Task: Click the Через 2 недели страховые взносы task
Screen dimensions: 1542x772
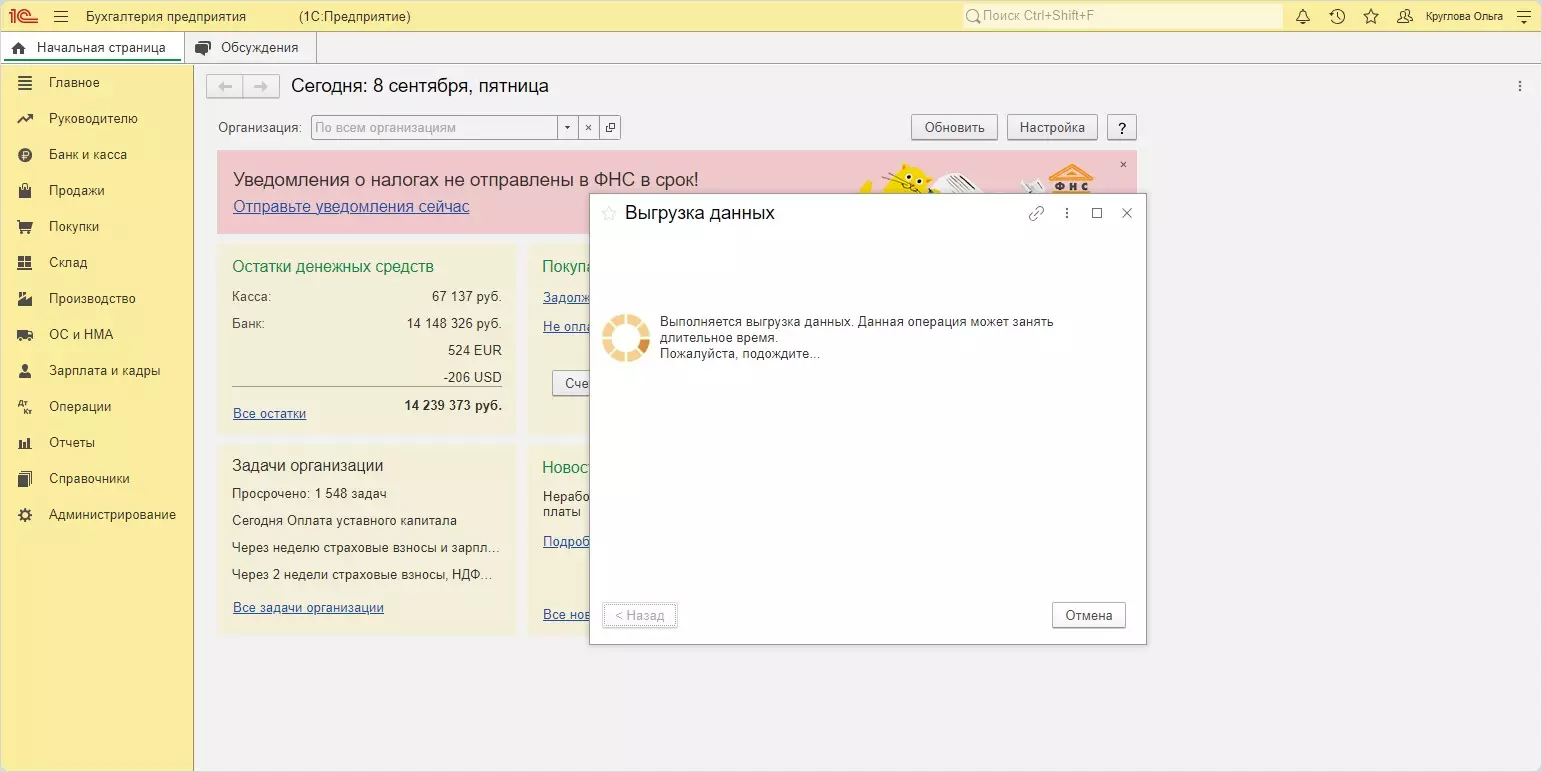Action: (362, 575)
